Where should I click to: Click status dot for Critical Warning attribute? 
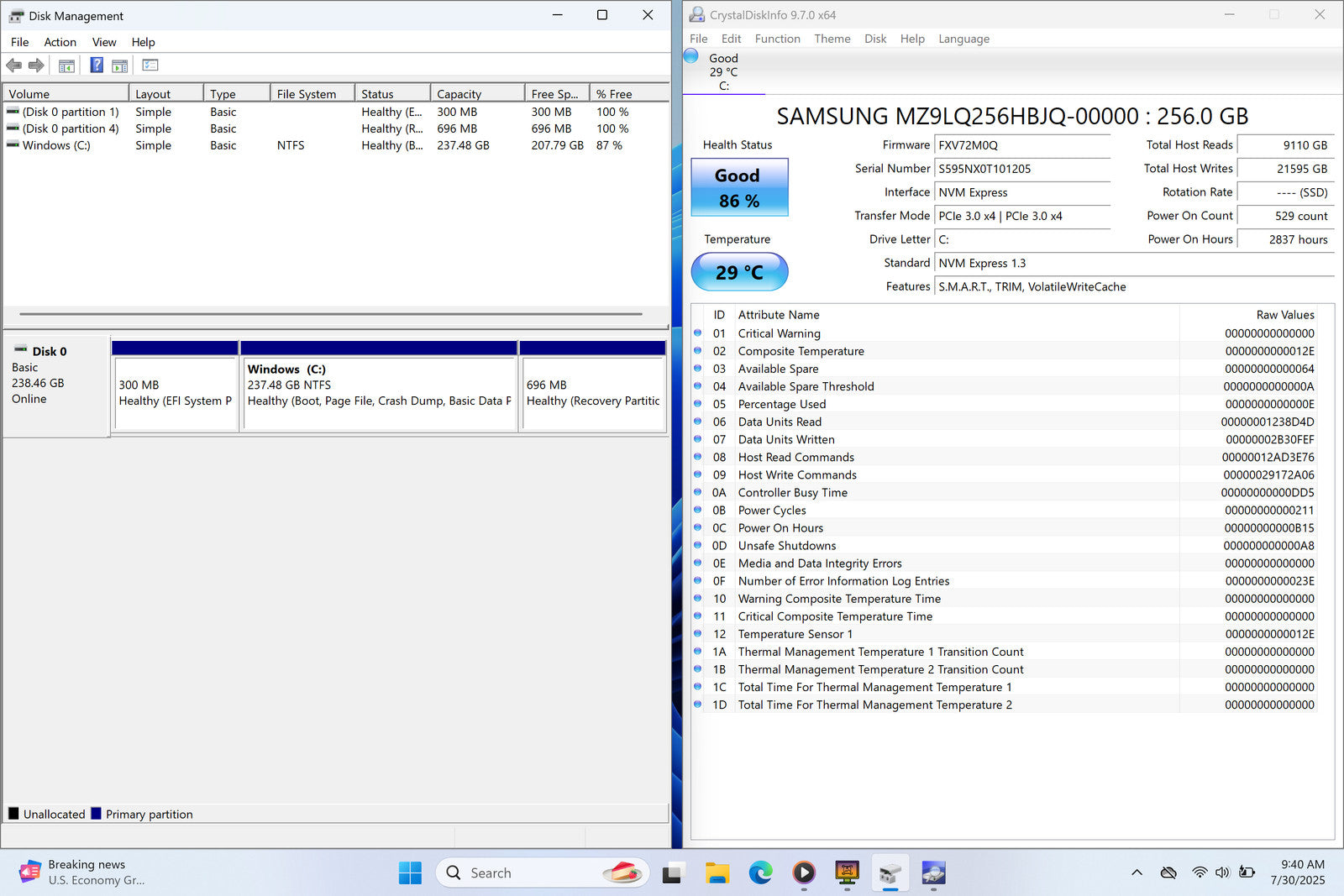(697, 333)
